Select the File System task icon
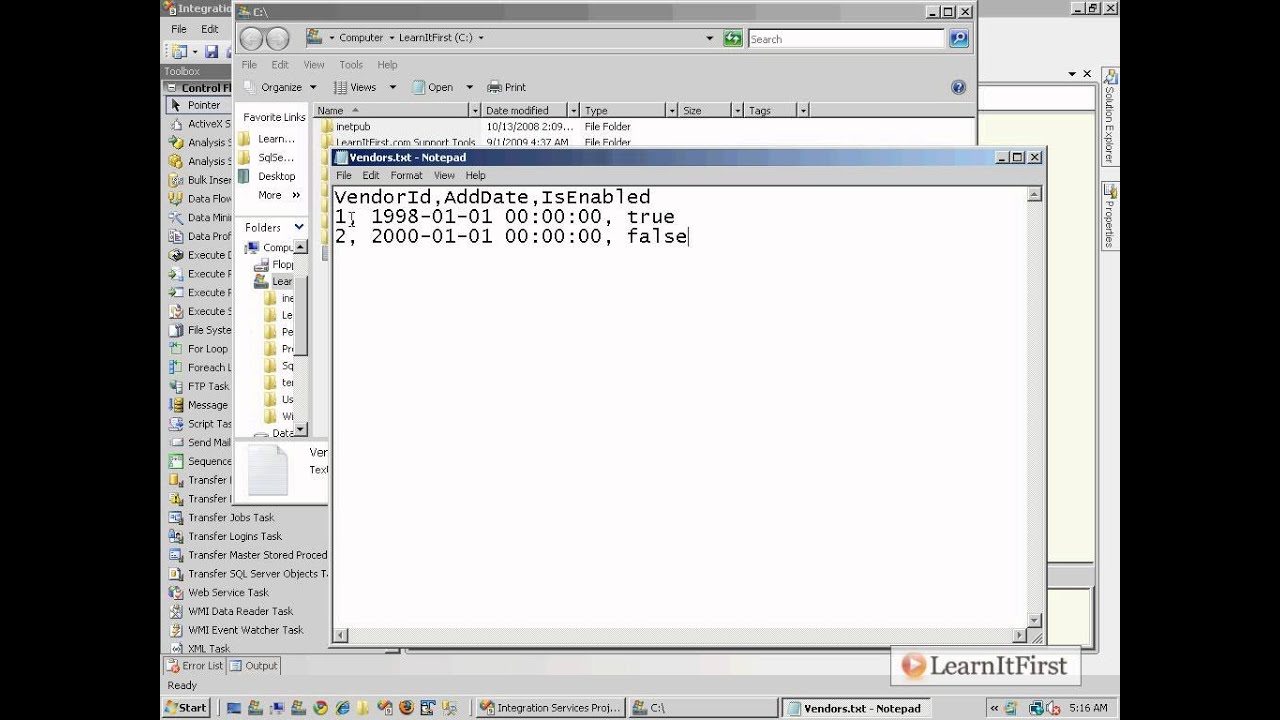This screenshot has height=720, width=1280. pos(176,330)
